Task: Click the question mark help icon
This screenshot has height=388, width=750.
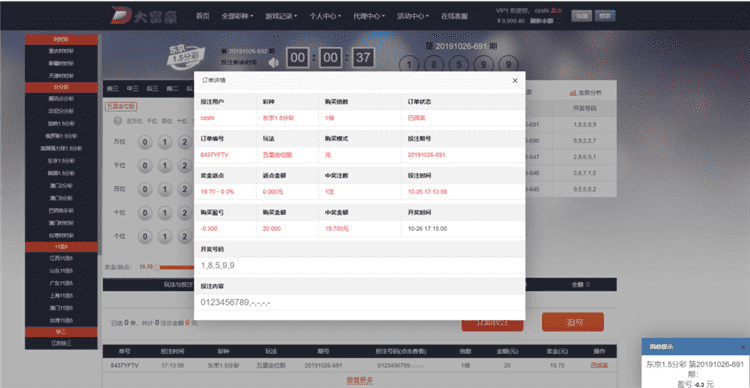Action: point(117,121)
